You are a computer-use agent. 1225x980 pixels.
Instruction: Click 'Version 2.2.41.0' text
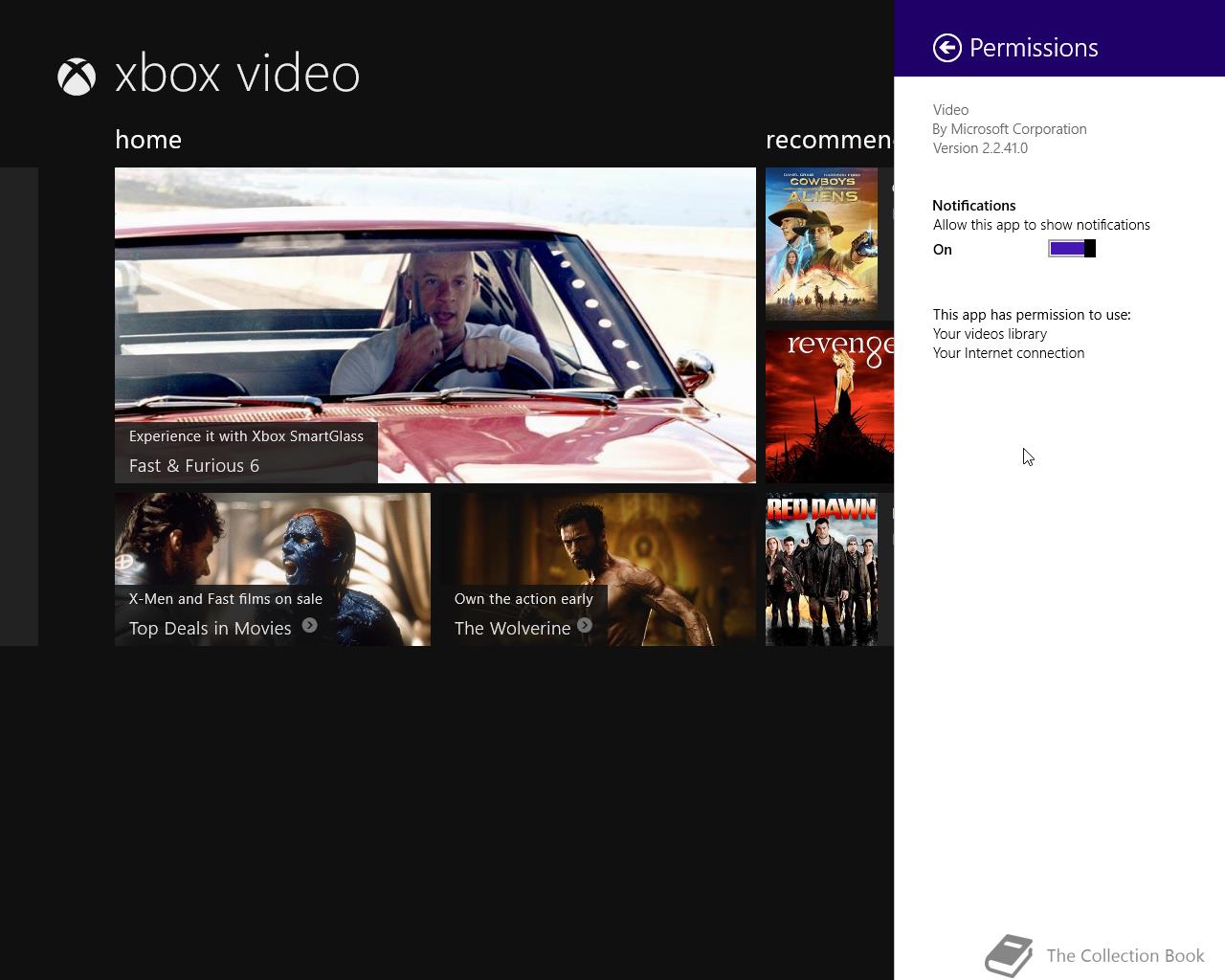980,148
